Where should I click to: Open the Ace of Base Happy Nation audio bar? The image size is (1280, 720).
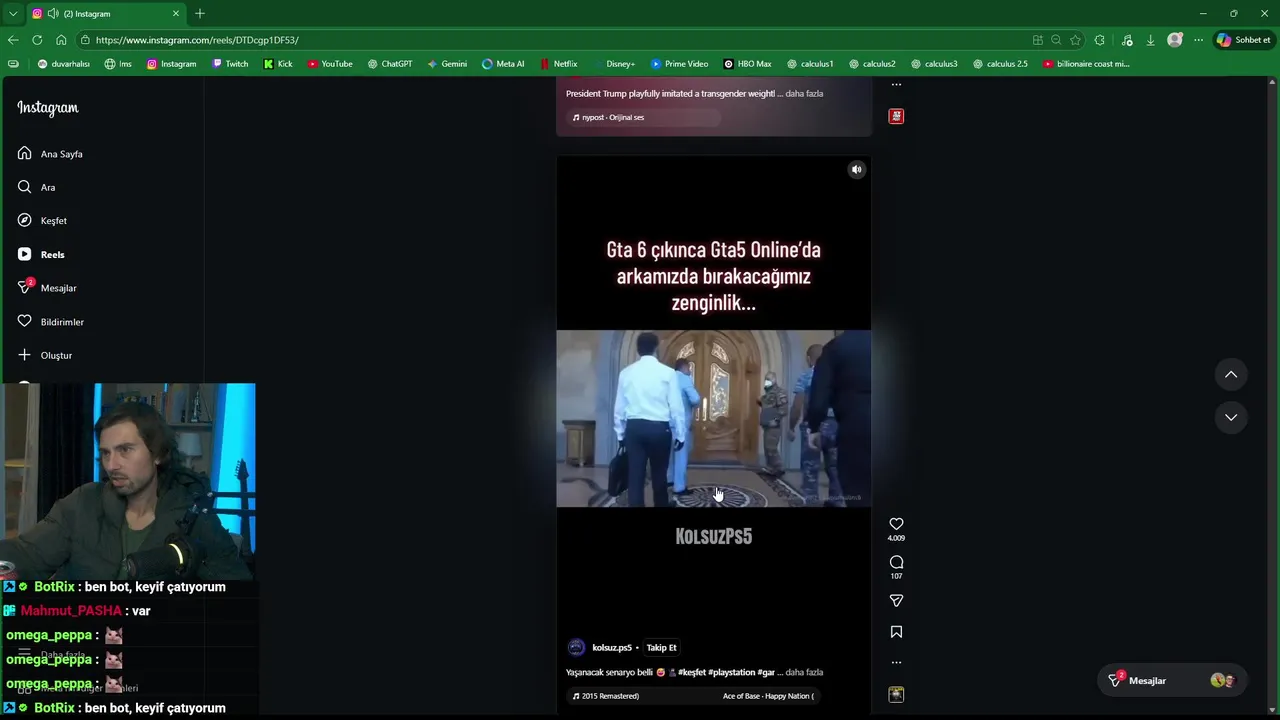click(x=693, y=696)
